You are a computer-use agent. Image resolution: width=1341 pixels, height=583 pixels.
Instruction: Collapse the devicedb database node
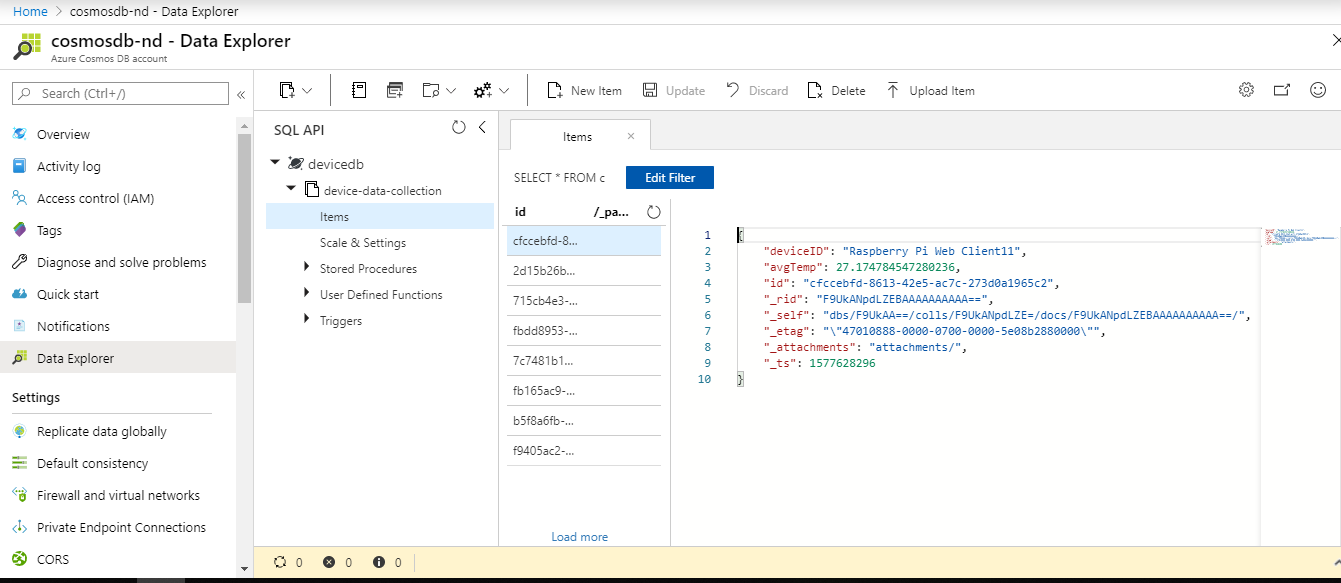coord(275,164)
